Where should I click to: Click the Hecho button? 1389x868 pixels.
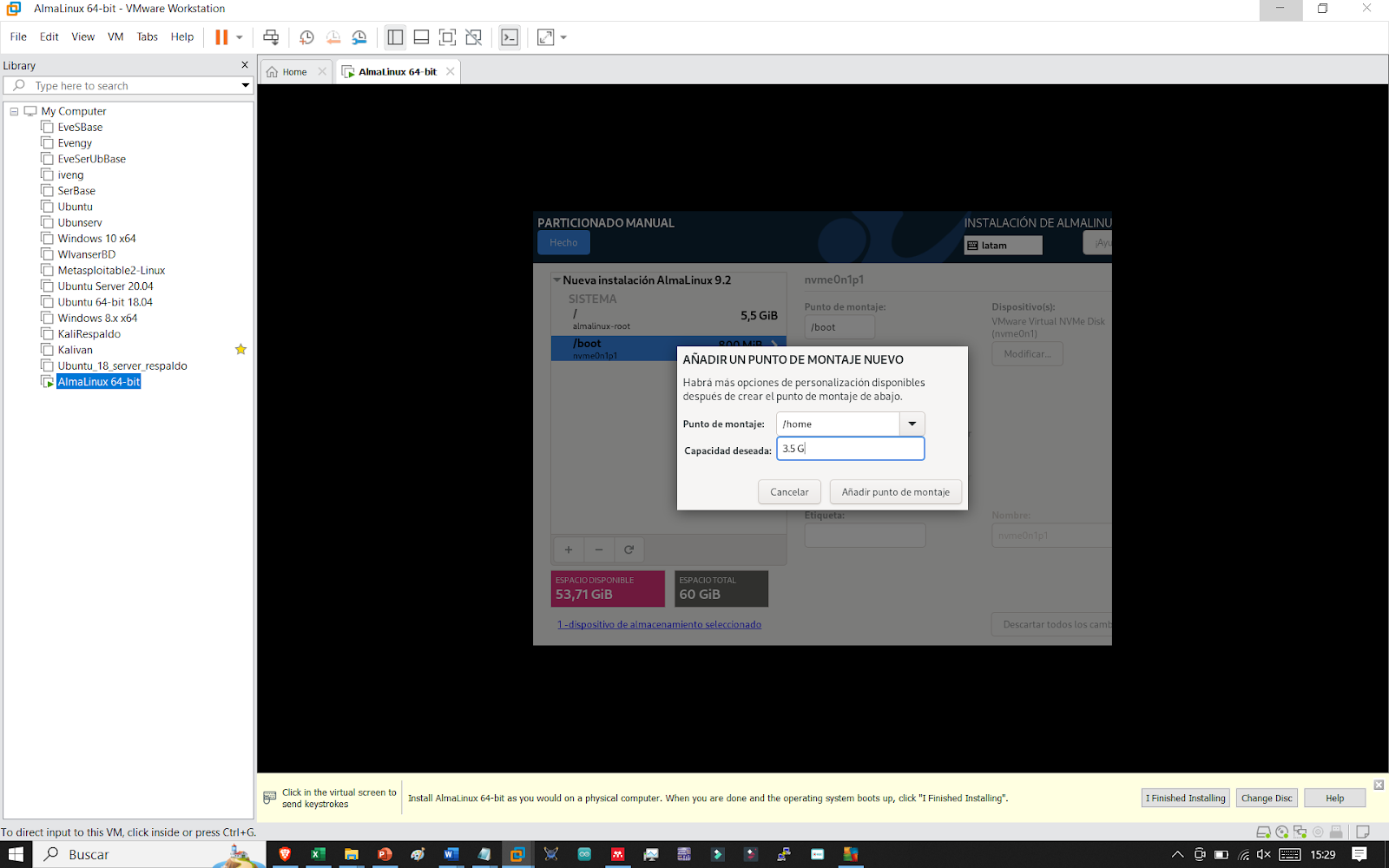point(563,243)
